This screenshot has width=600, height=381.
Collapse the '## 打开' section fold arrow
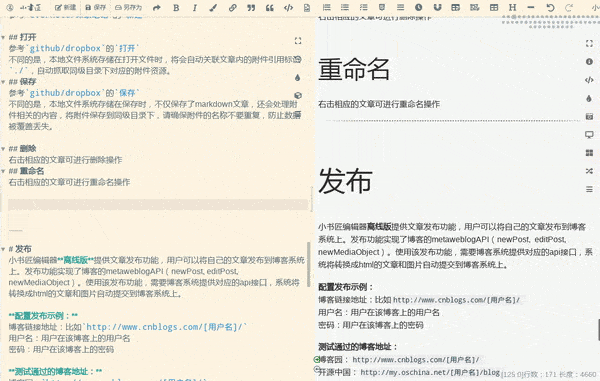click(3, 37)
